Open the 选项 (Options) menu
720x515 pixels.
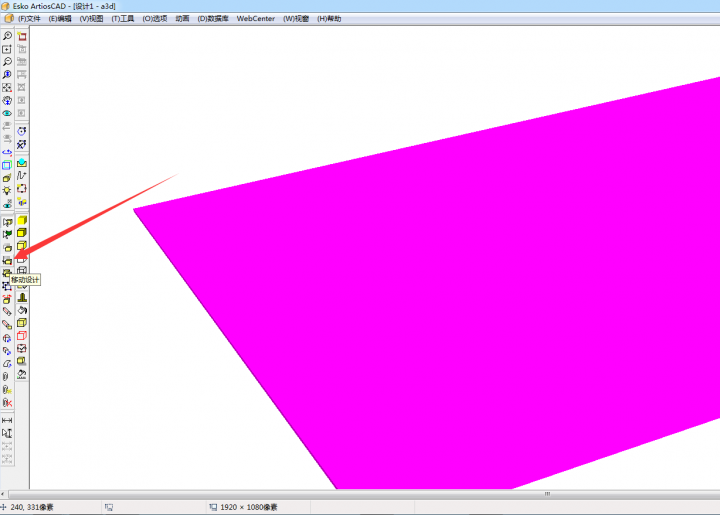pos(154,19)
